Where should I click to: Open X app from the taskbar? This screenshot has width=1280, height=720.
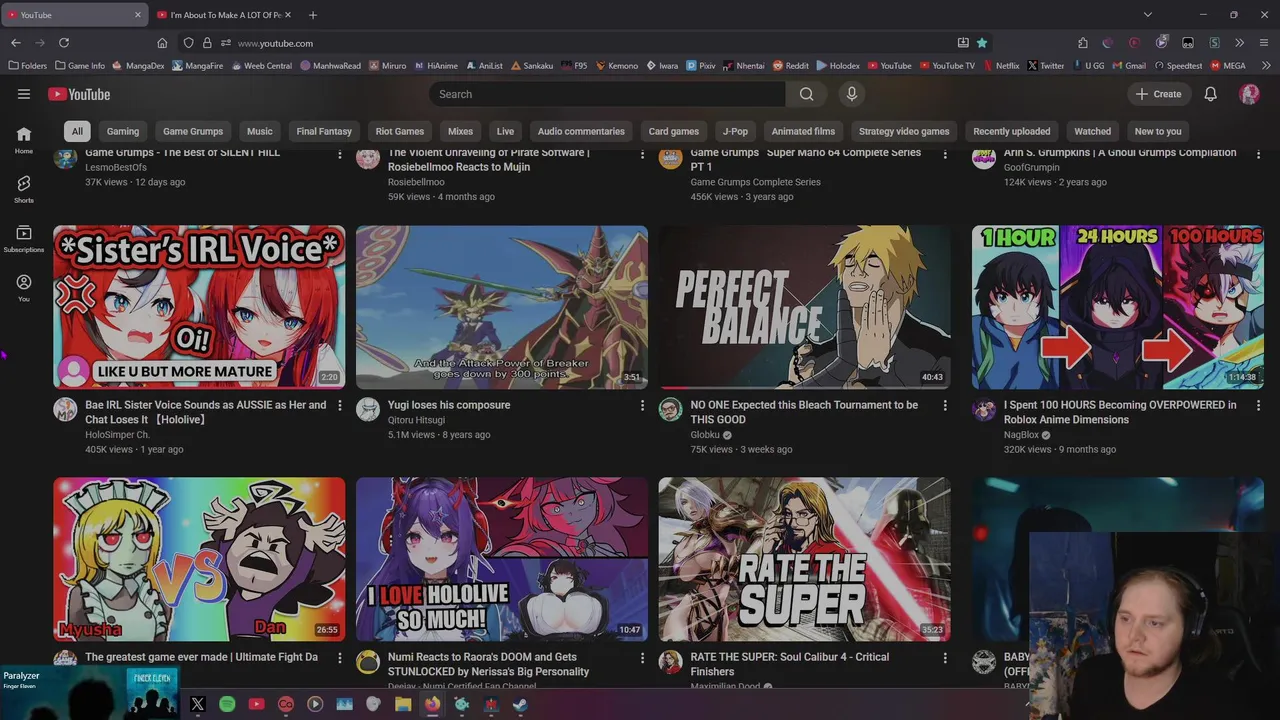point(198,704)
